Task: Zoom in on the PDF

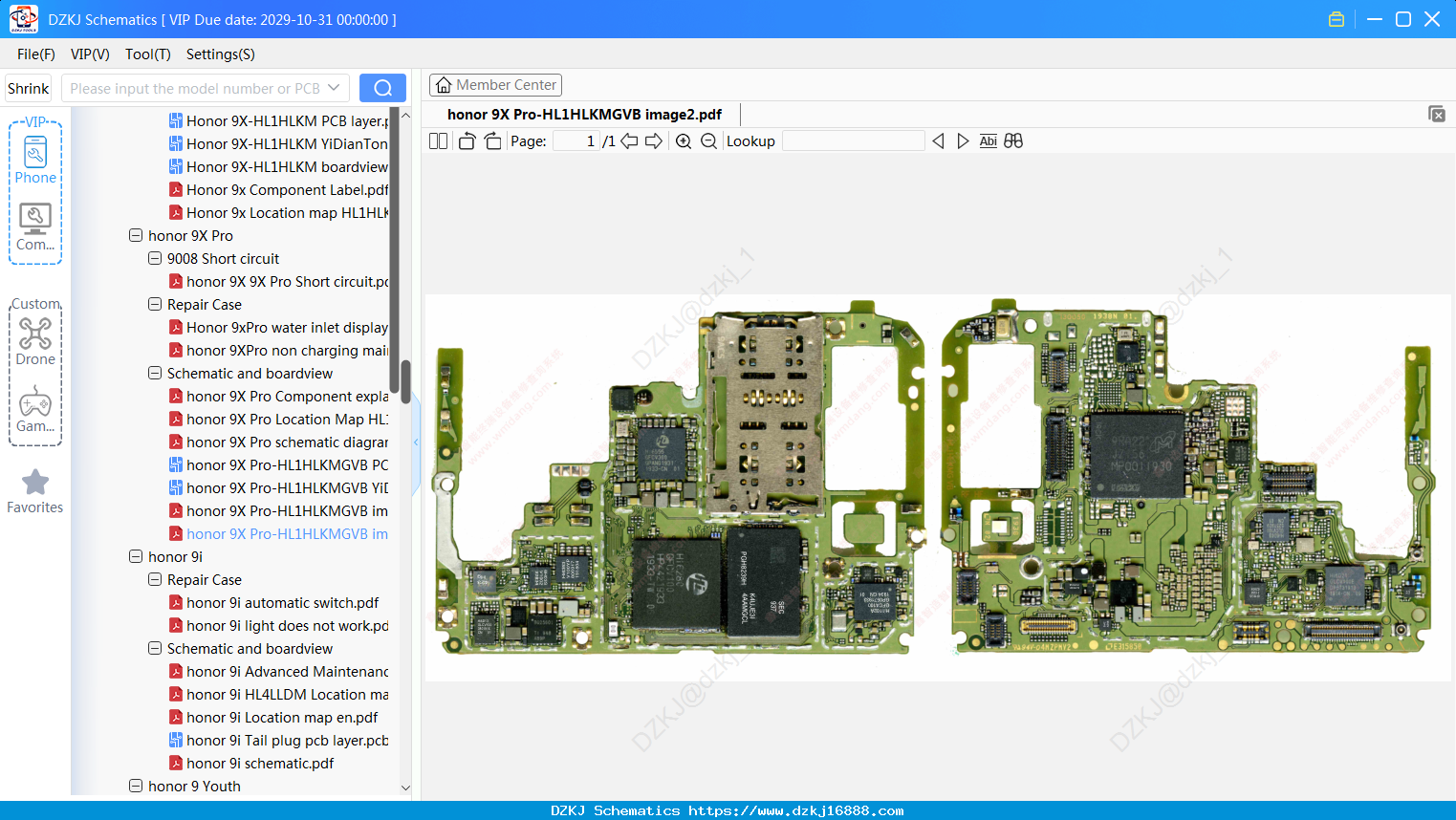Action: (x=684, y=141)
